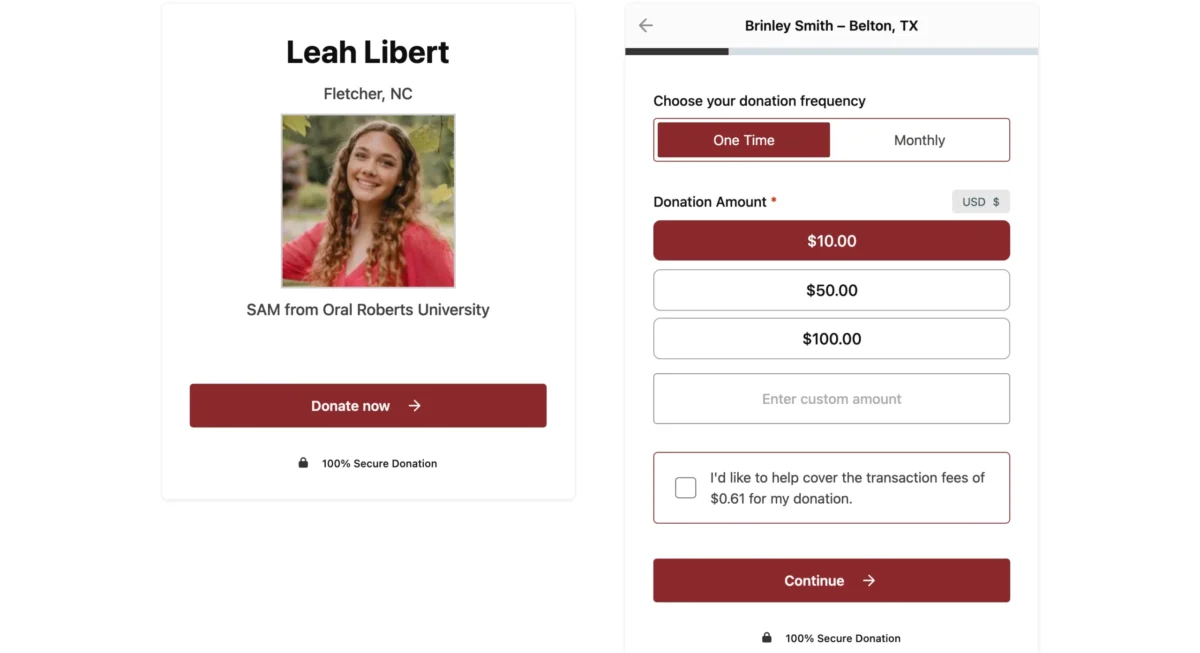The height and width of the screenshot is (653, 1200).
Task: Select One Time donation frequency
Action: 743,140
